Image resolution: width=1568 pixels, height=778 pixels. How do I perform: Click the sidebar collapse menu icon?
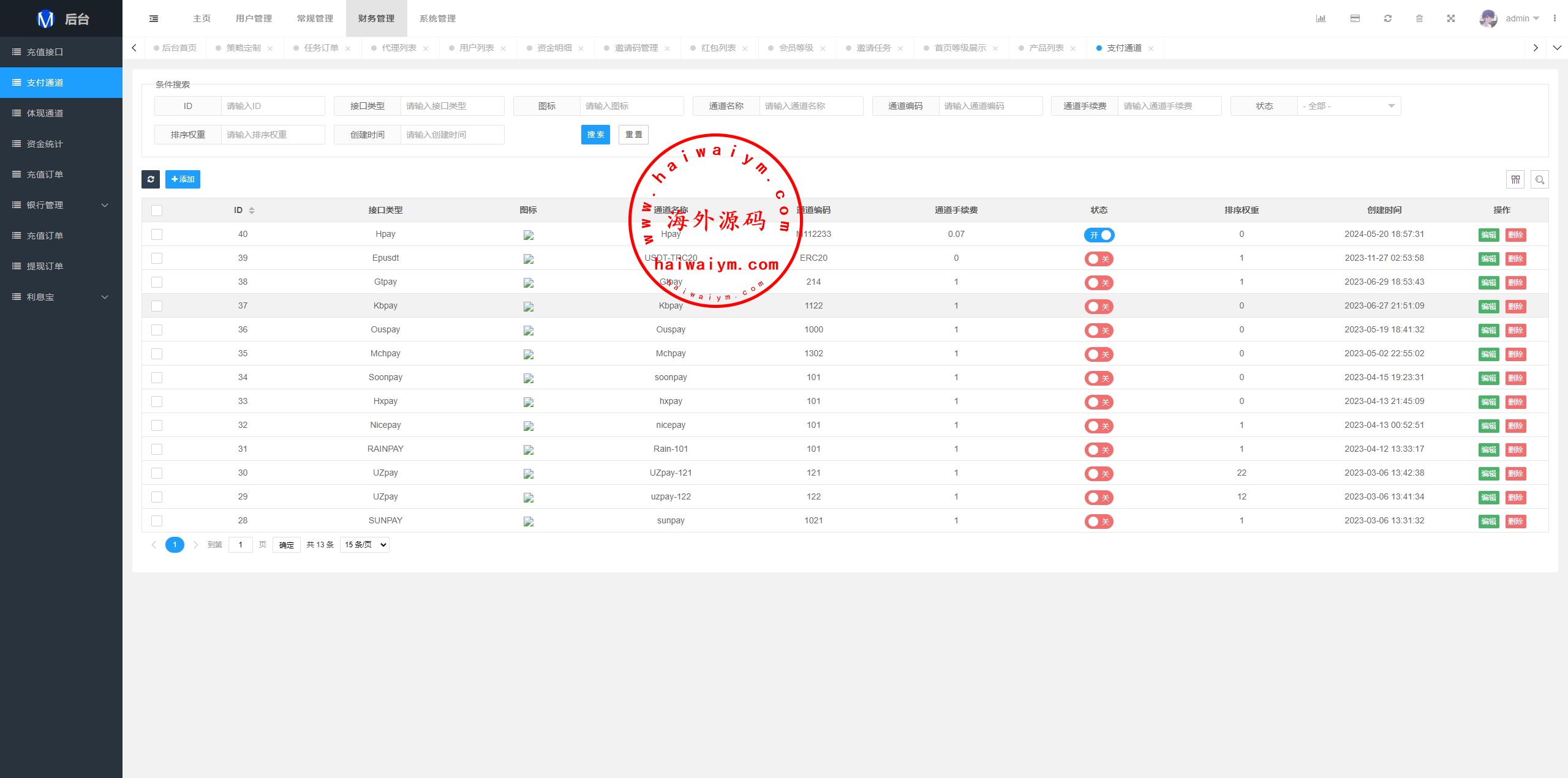pos(154,18)
